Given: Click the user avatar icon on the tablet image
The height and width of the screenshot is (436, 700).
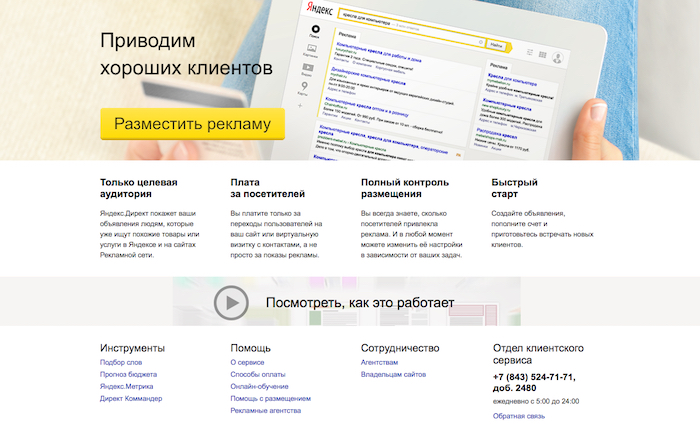Looking at the screenshot, I should pos(558,58).
